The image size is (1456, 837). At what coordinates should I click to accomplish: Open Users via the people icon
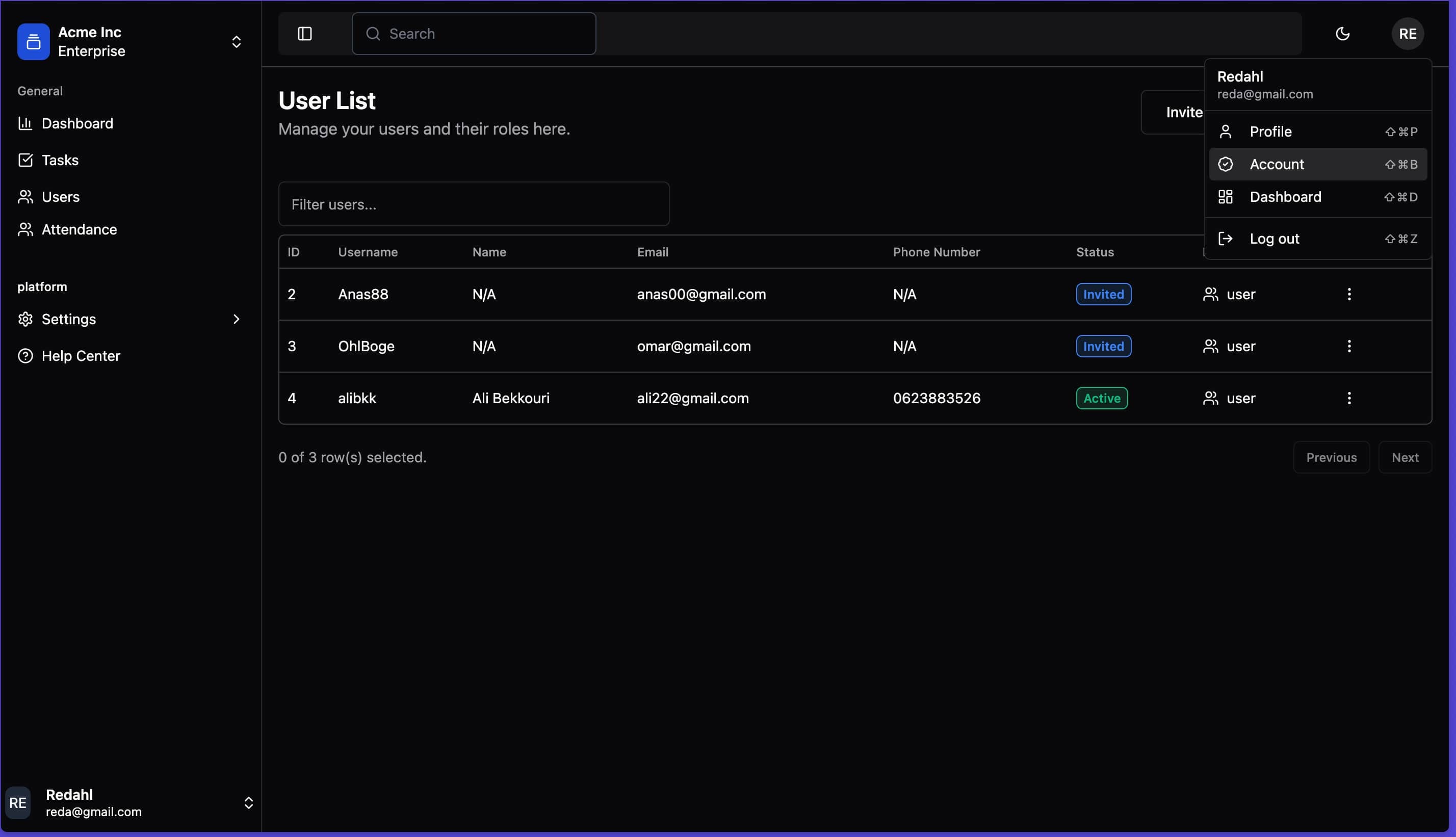pyautogui.click(x=25, y=197)
